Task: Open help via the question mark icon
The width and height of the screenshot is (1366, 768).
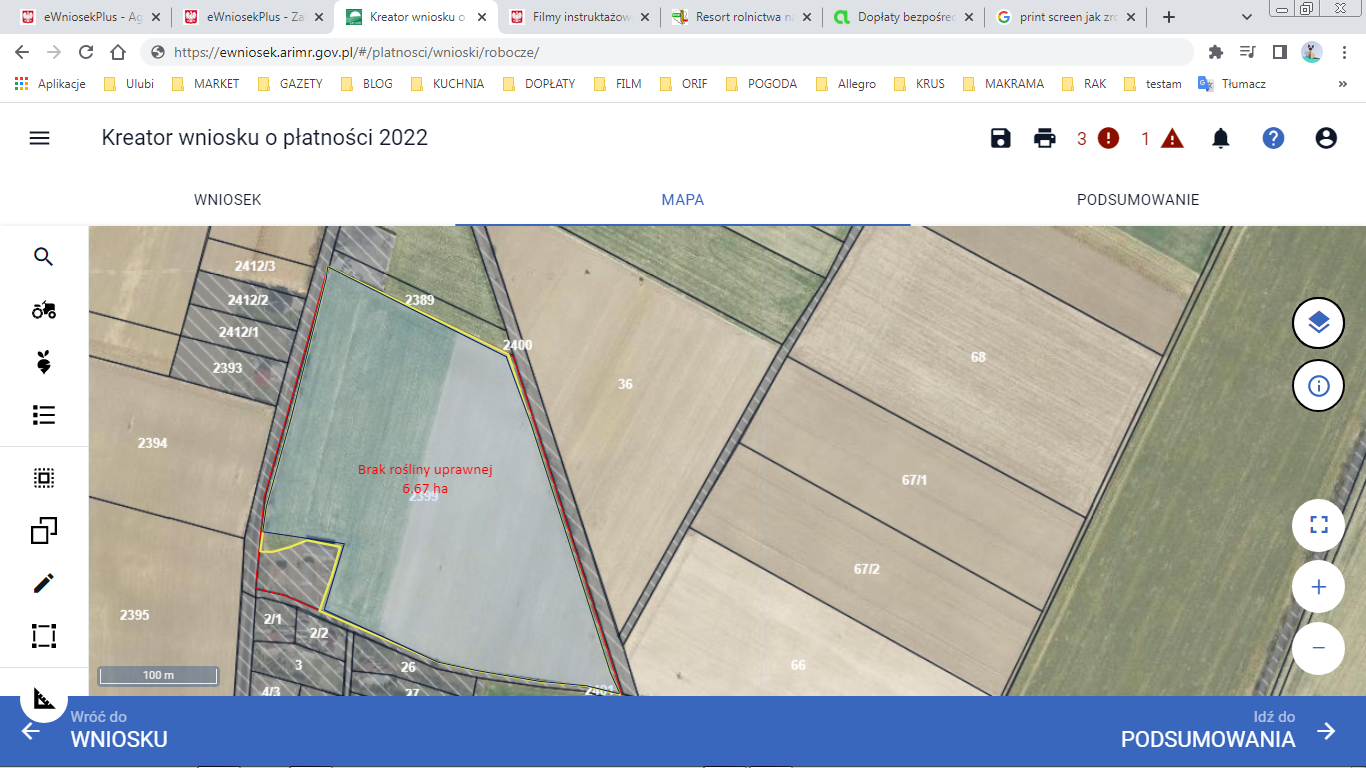Action: point(1273,138)
